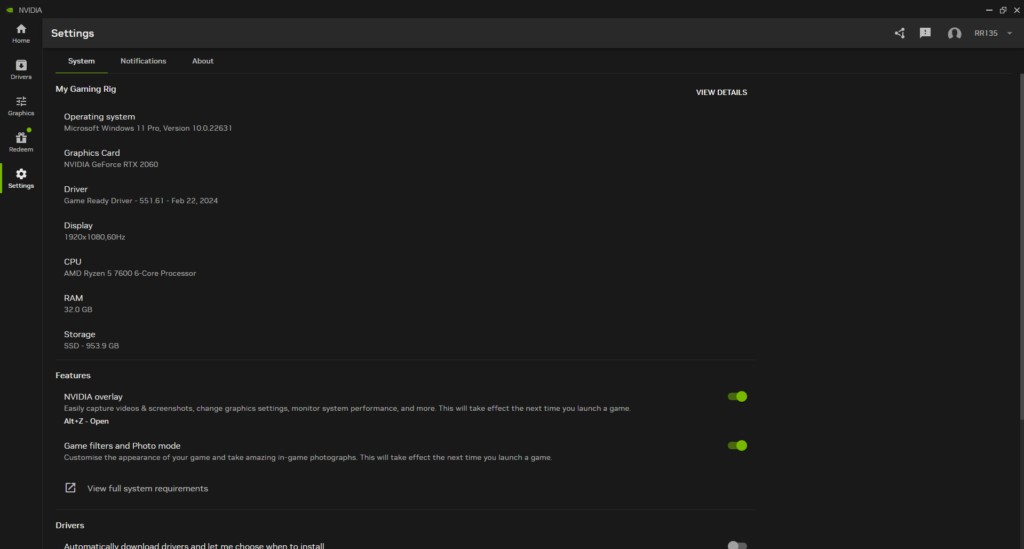Switch to the Notifications tab
1024x549 pixels.
143,61
